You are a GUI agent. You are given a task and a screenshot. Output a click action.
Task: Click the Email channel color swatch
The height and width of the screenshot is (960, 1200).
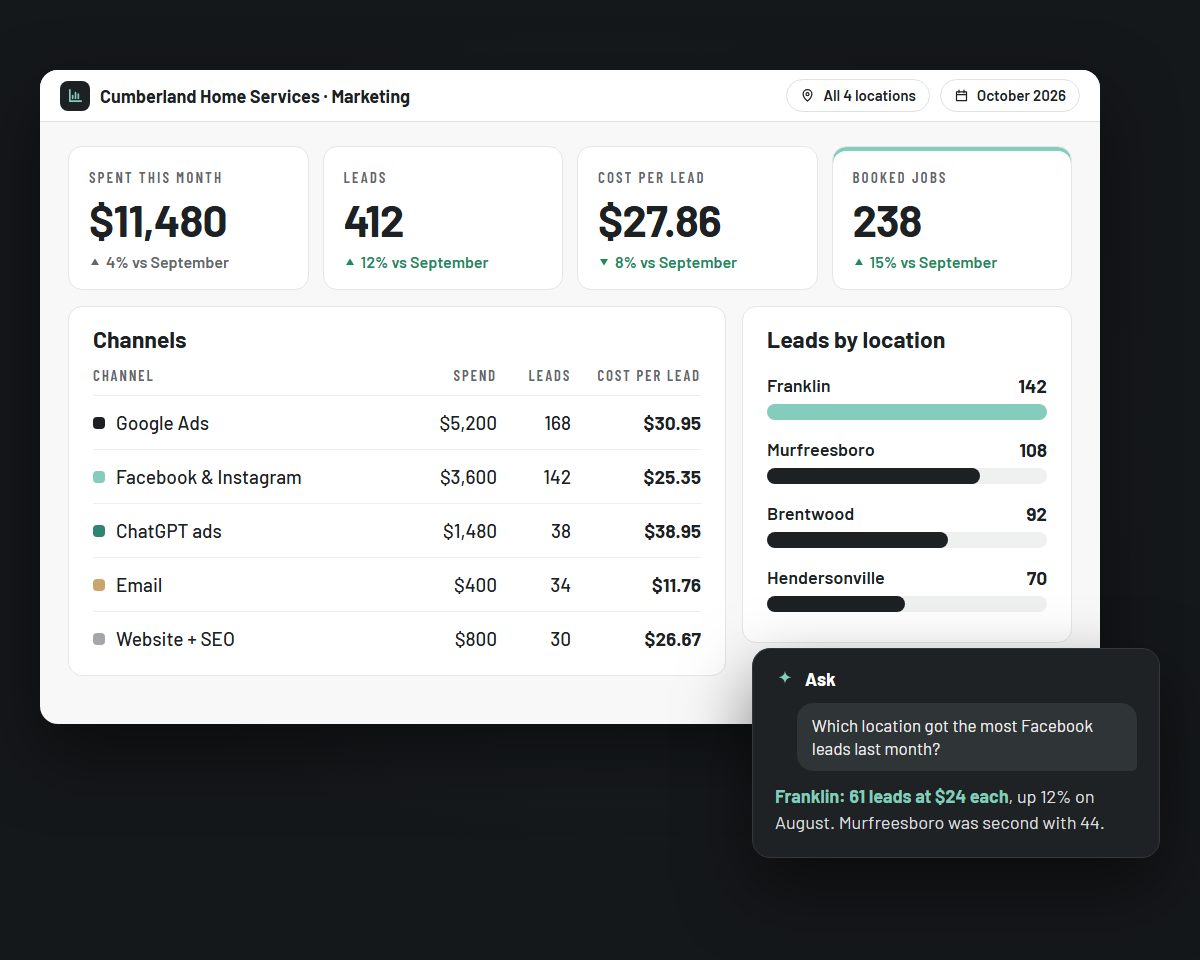(x=99, y=585)
